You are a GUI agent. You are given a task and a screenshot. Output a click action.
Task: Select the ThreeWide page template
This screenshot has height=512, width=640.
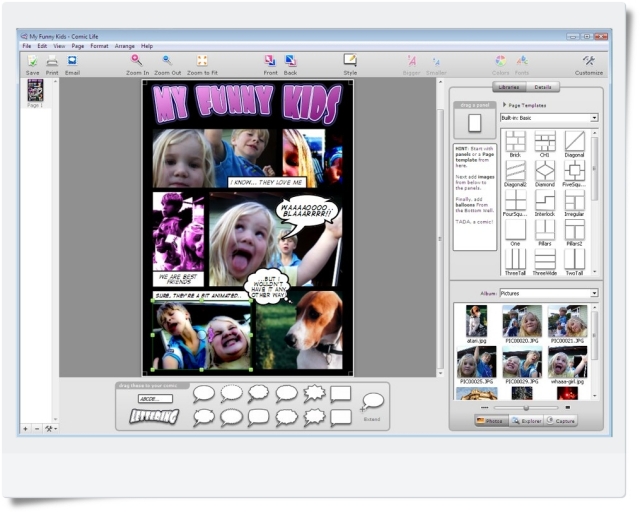[x=545, y=262]
